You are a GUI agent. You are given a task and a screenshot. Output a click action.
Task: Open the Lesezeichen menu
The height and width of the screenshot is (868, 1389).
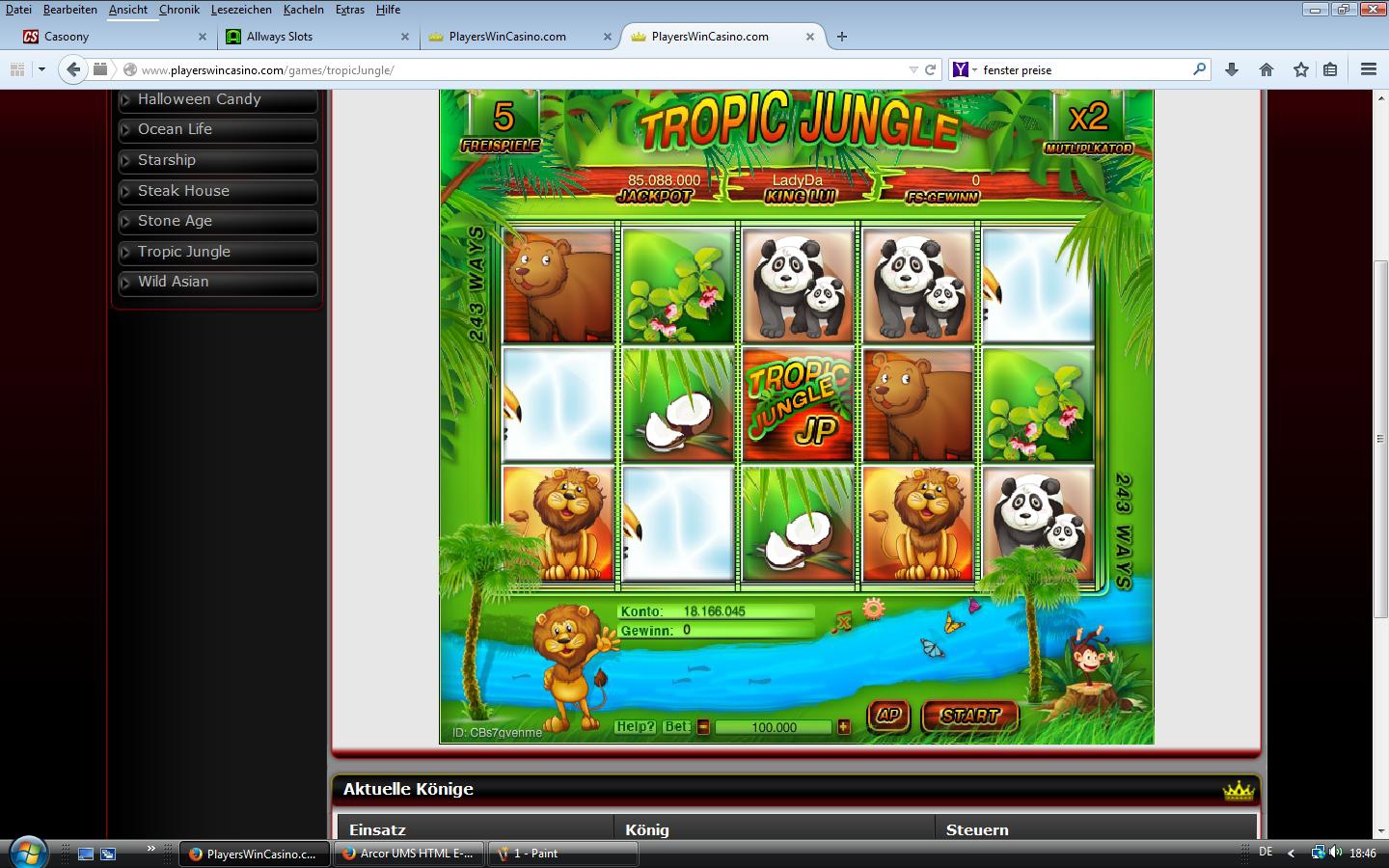coord(241,10)
